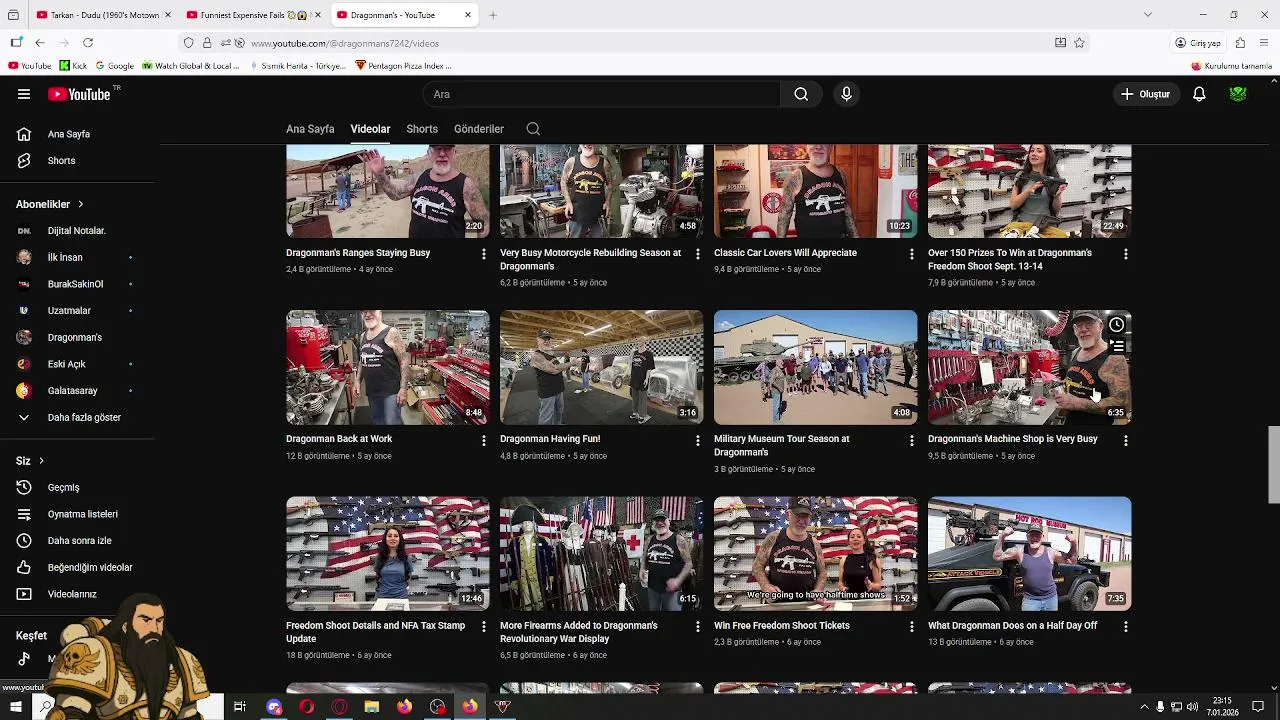Viewport: 1280px width, 720px height.
Task: Click the page vertical scrollbar thumb
Action: click(x=1273, y=465)
